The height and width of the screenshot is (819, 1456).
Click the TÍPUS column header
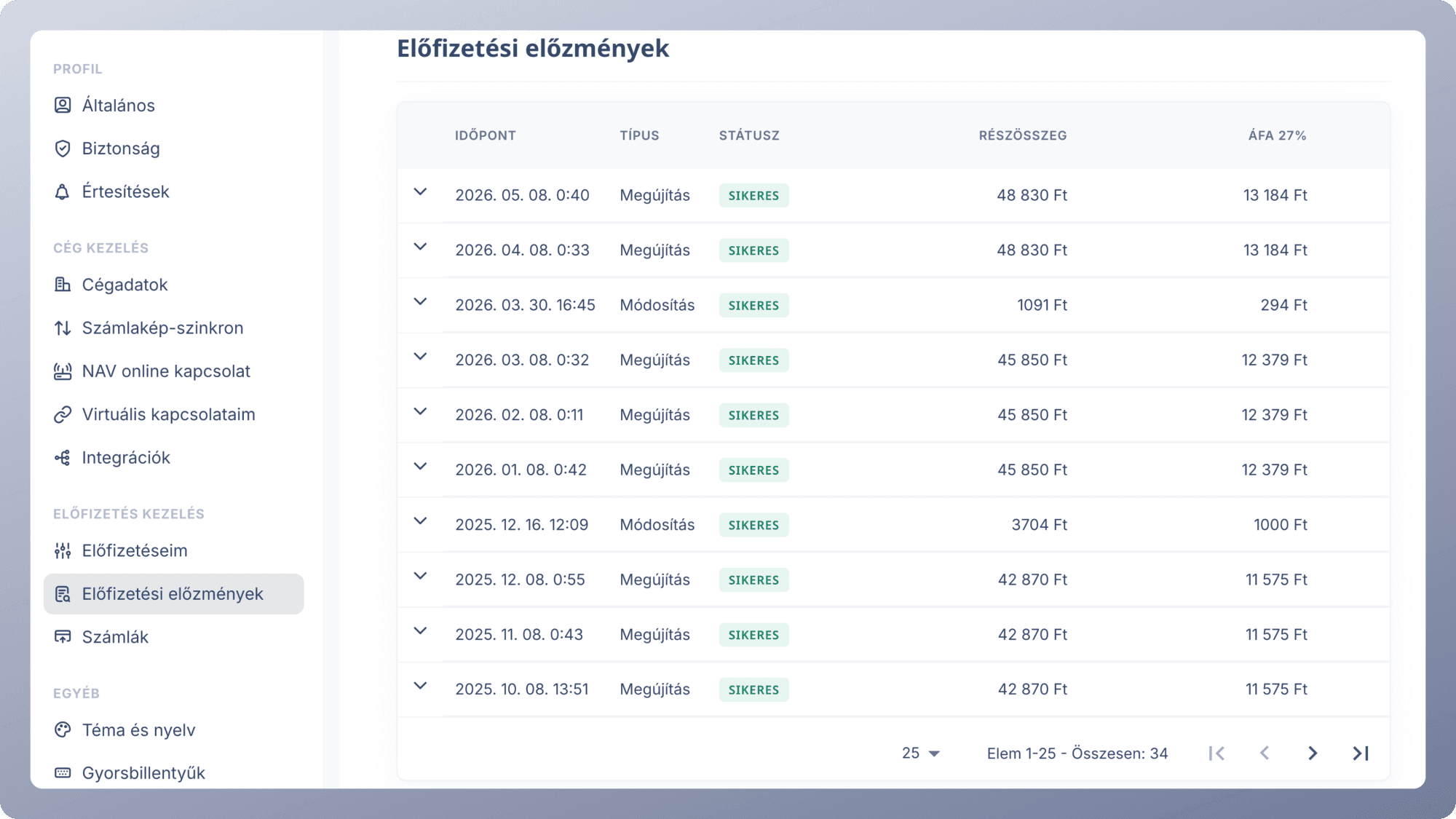(x=639, y=135)
